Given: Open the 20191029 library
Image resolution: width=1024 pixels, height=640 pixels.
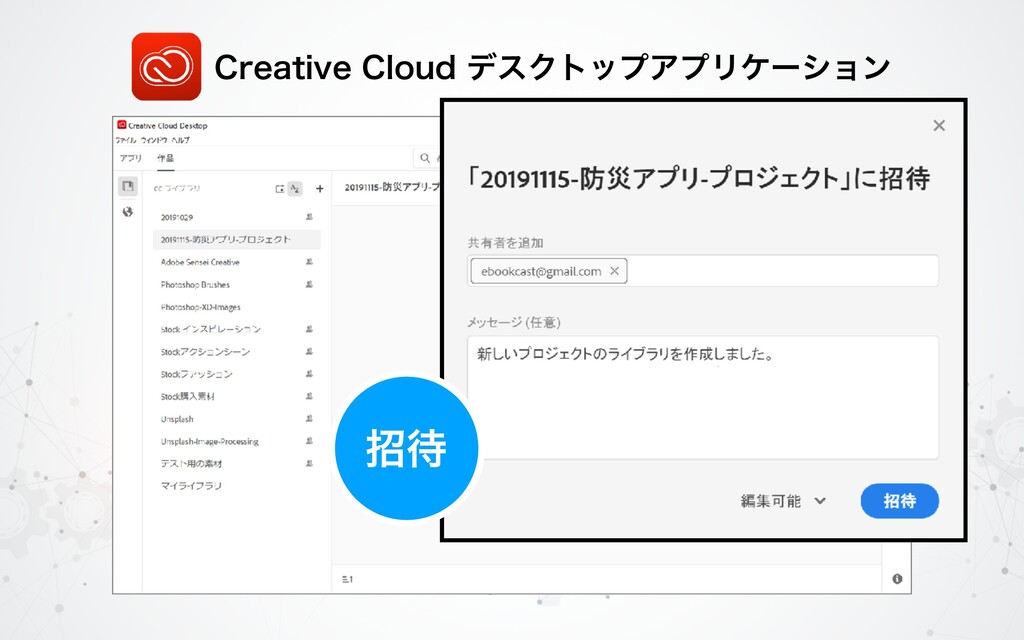Looking at the screenshot, I should point(177,217).
